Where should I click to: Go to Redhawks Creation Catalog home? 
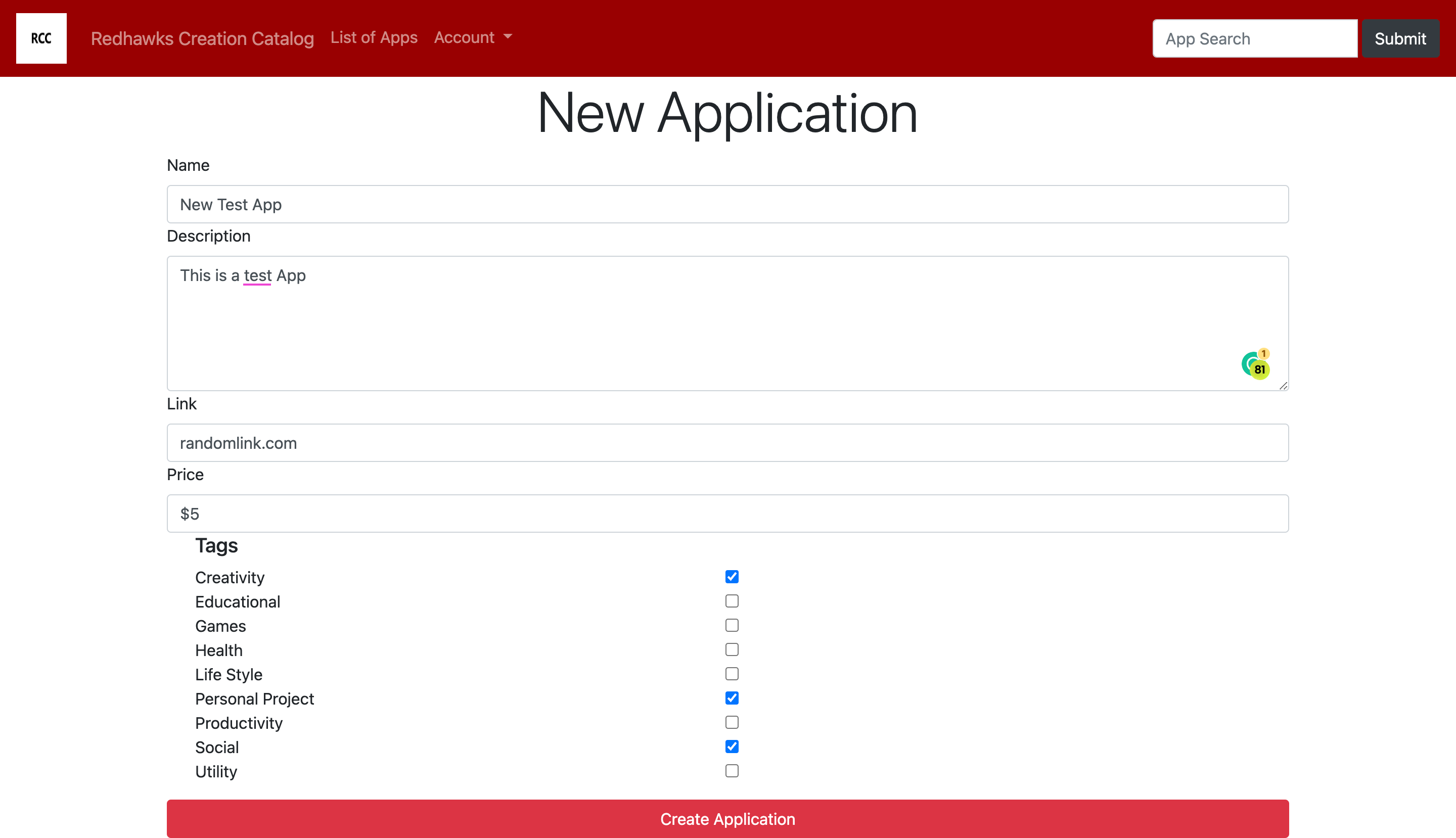[x=202, y=38]
